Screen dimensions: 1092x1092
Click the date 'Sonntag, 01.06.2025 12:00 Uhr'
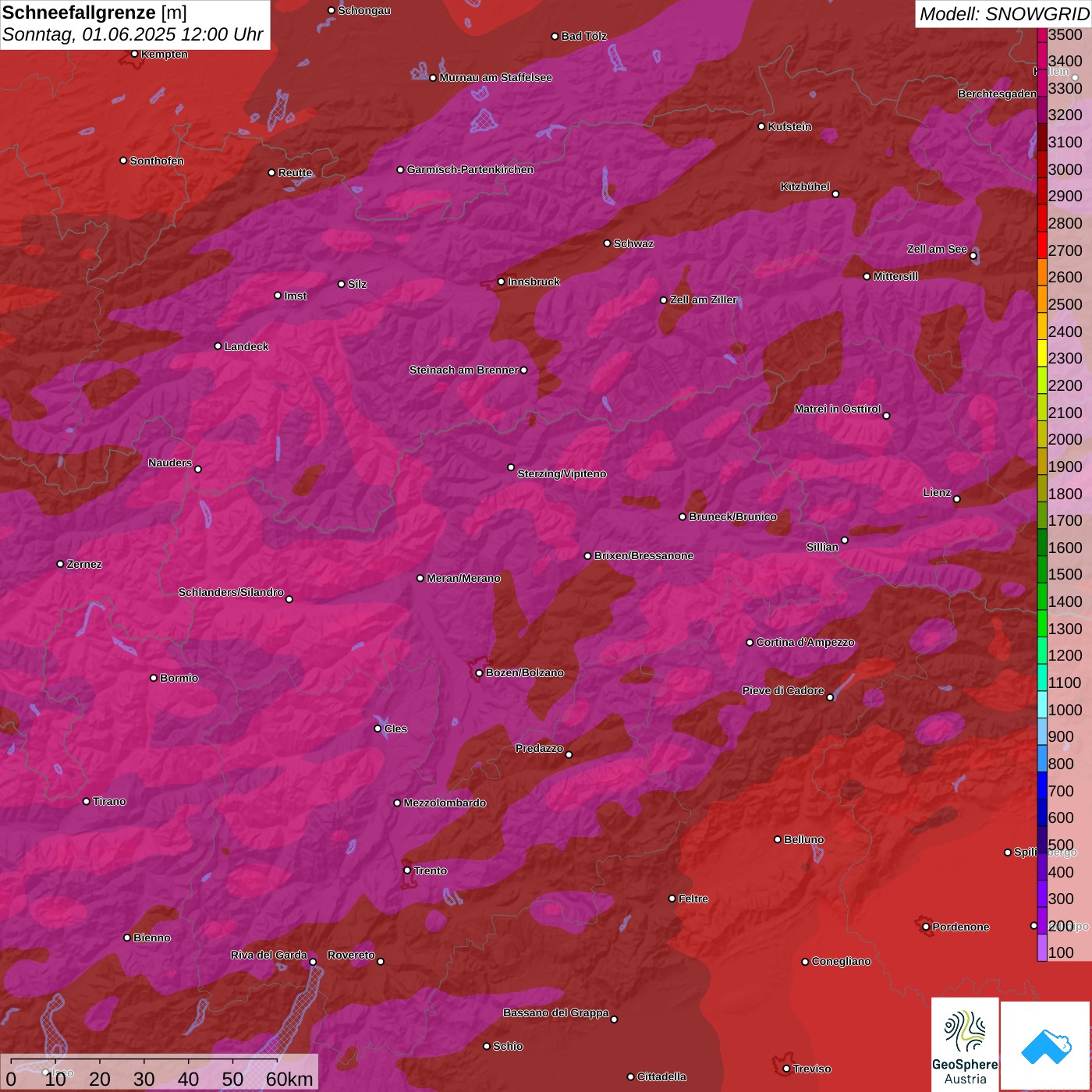coord(133,35)
